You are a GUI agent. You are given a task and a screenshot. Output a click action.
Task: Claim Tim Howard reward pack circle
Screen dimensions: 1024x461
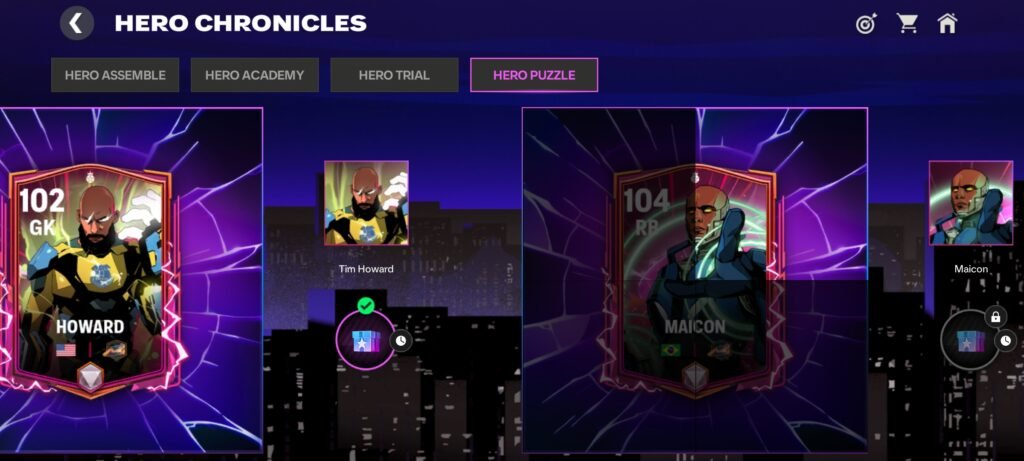pyautogui.click(x=366, y=340)
